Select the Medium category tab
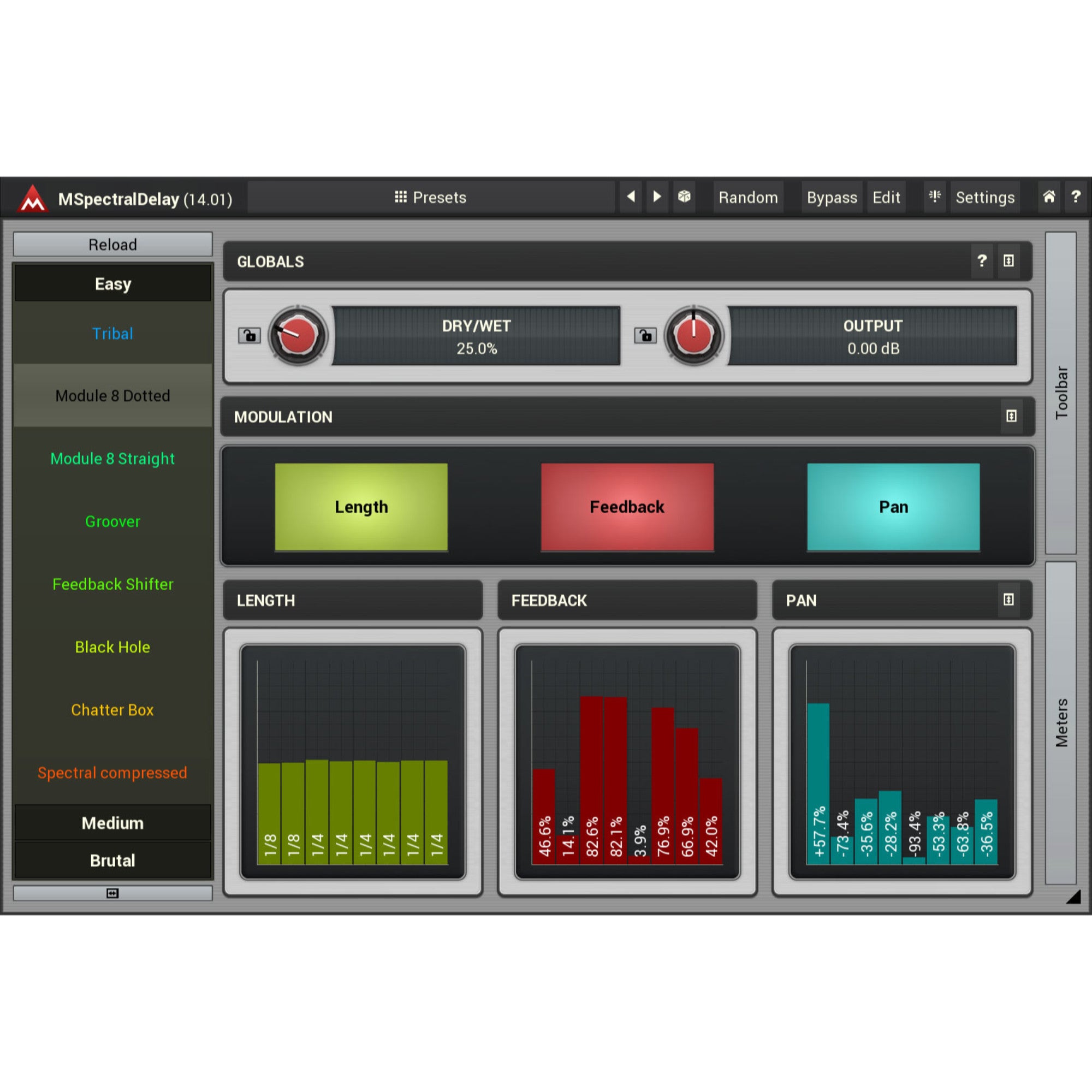 tap(112, 823)
